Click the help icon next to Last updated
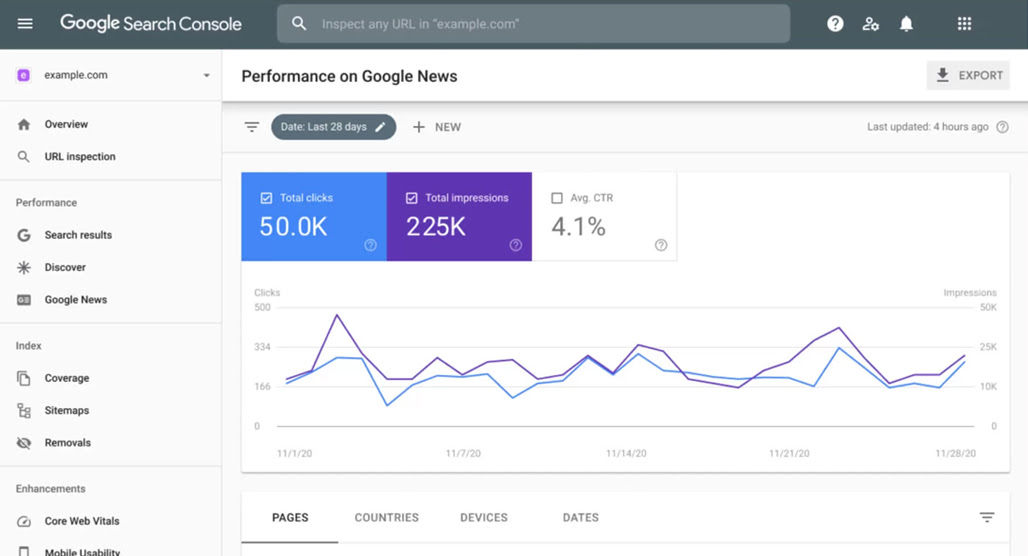 pos(1002,127)
